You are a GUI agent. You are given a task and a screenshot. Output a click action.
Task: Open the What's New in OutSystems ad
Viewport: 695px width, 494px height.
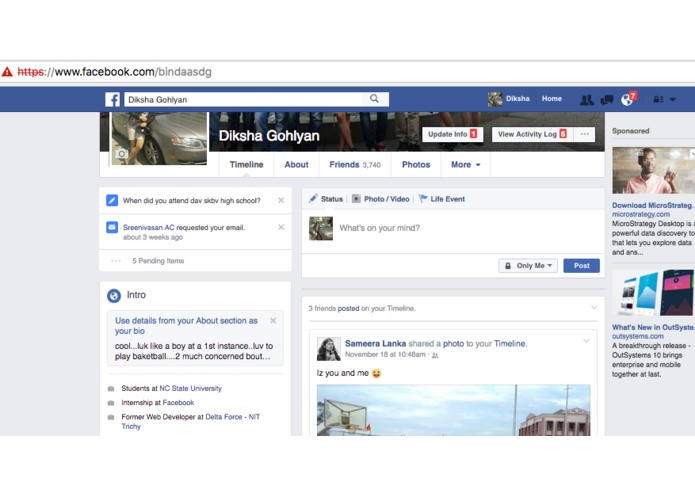[x=653, y=327]
